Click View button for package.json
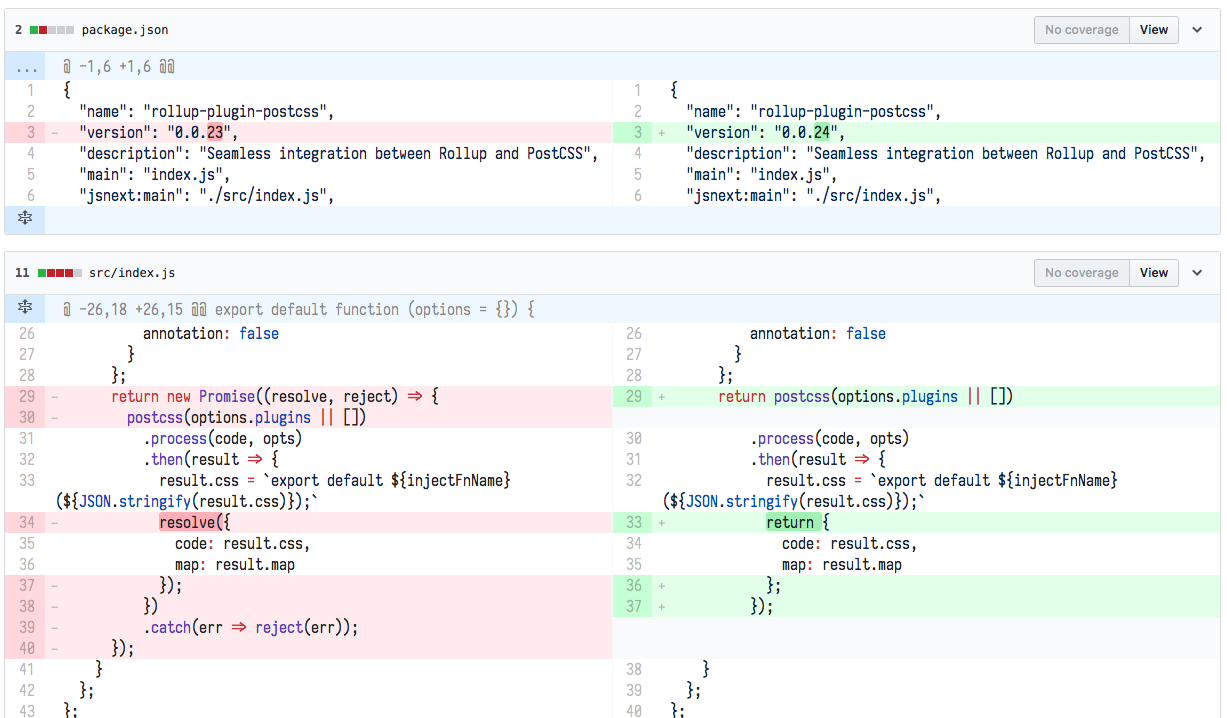 point(1153,30)
